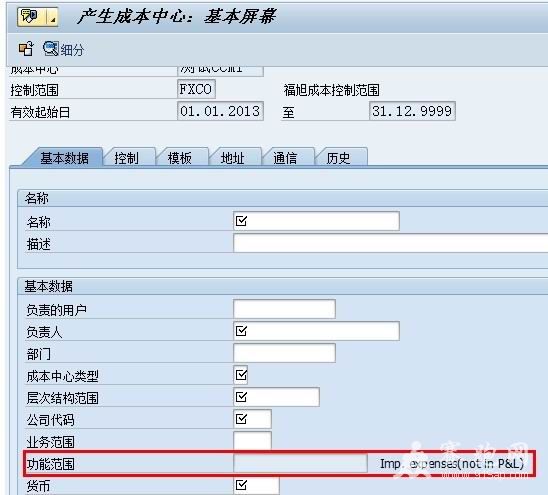Click the 业务范围 input field
This screenshot has width=548, height=495.
(252, 441)
